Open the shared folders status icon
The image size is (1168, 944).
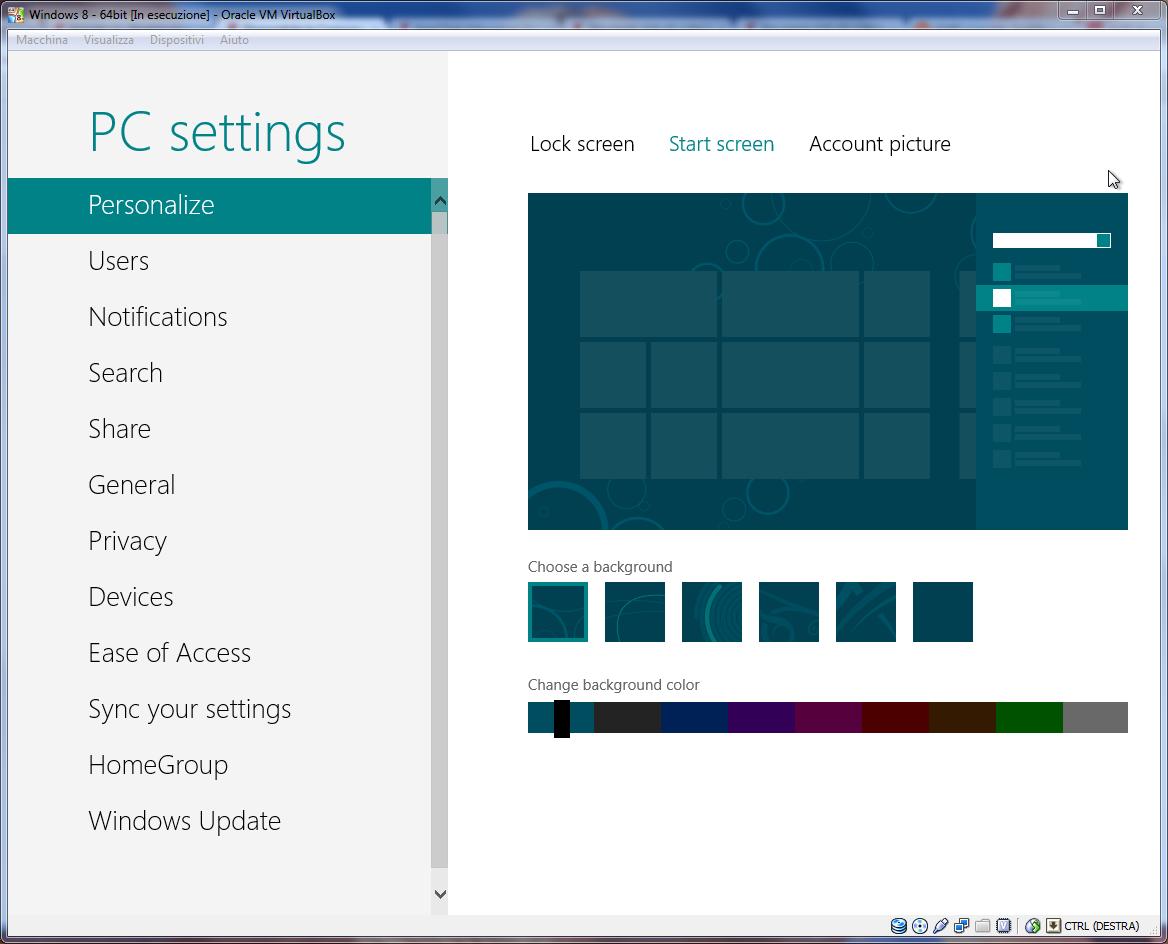pos(983,925)
